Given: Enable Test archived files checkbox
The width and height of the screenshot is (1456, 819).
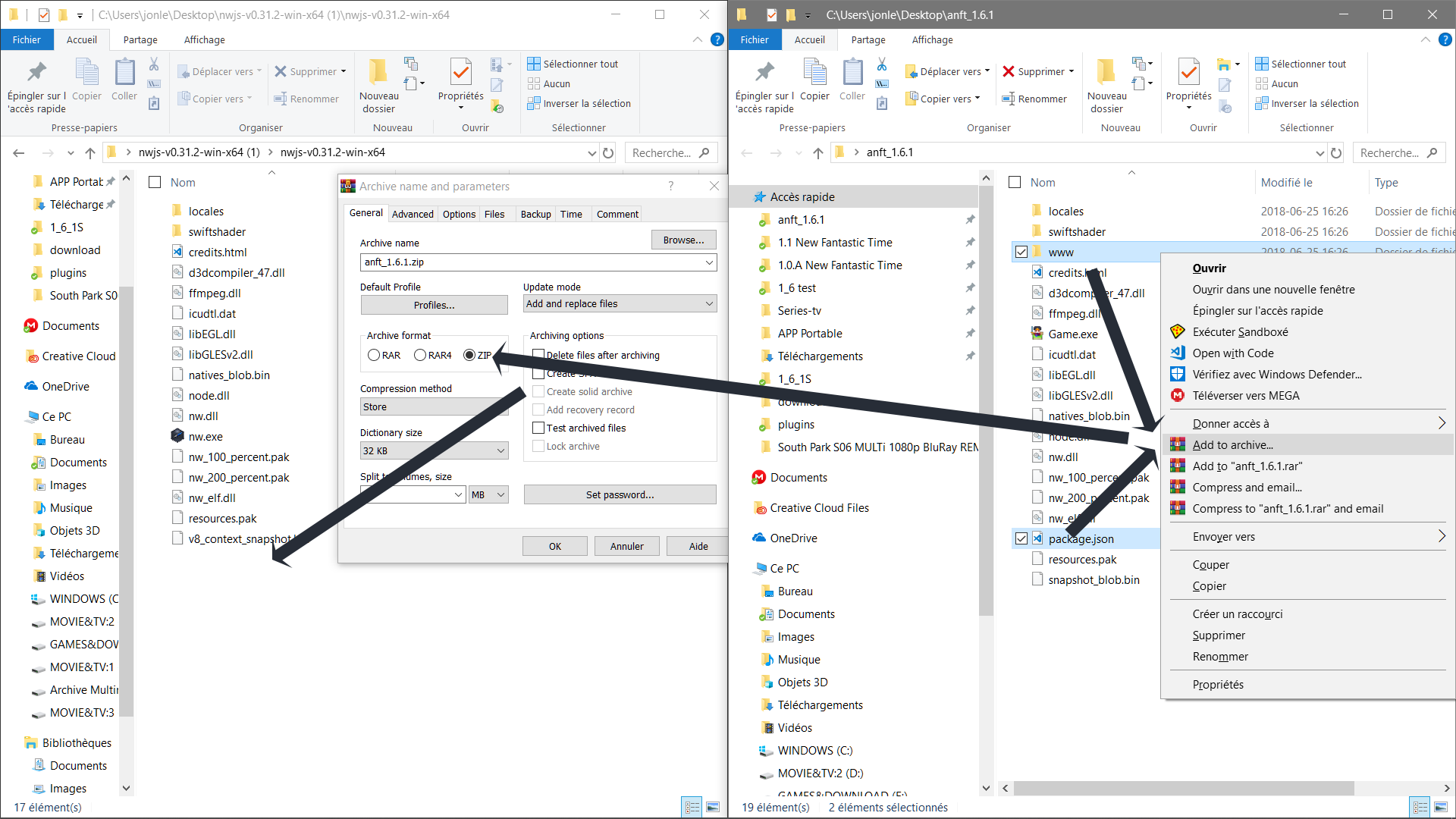Looking at the screenshot, I should pos(538,428).
